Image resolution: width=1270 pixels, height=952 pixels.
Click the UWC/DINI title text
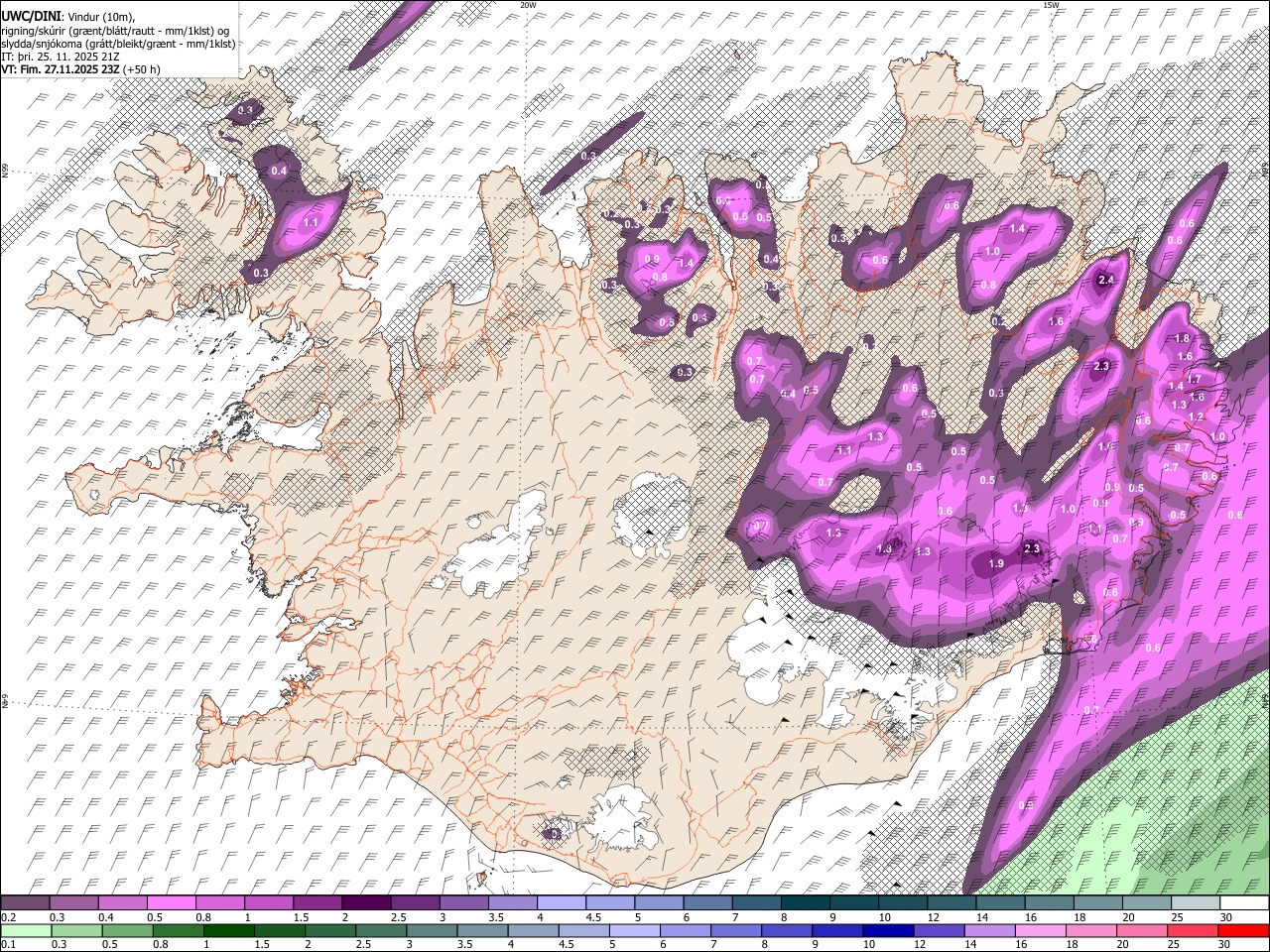pyautogui.click(x=31, y=17)
